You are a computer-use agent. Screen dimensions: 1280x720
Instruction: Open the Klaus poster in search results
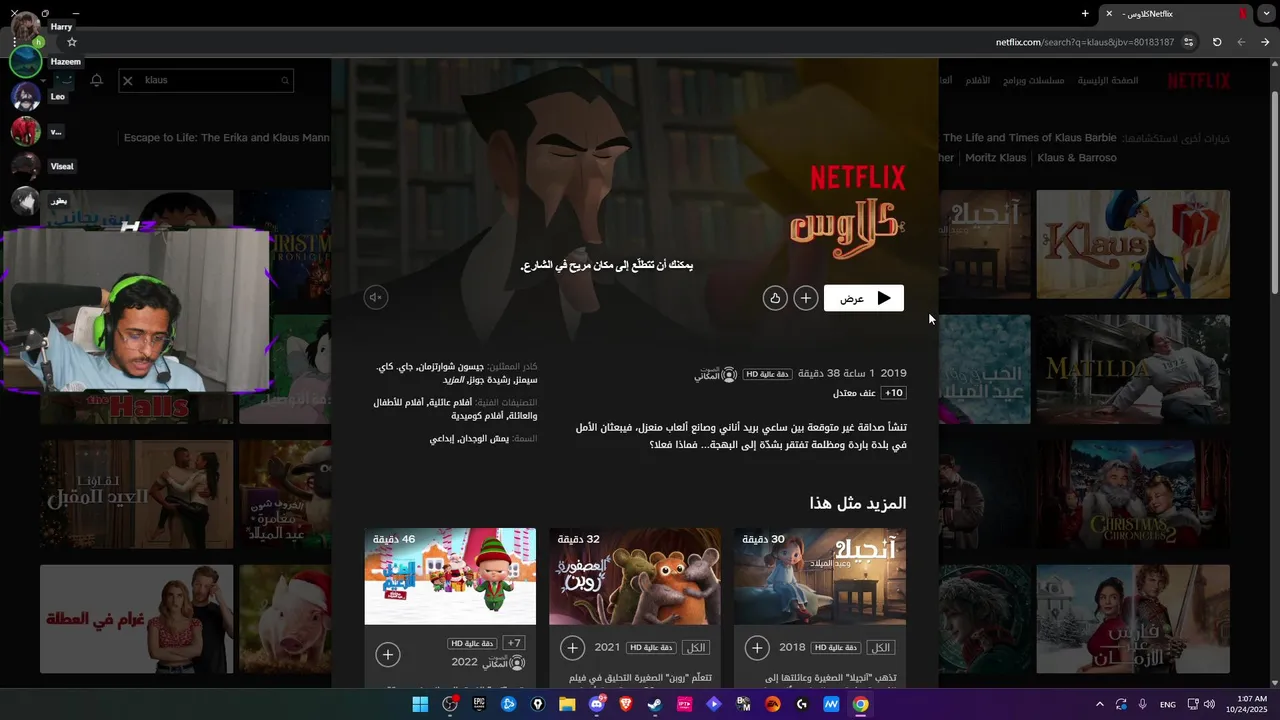pos(1133,244)
